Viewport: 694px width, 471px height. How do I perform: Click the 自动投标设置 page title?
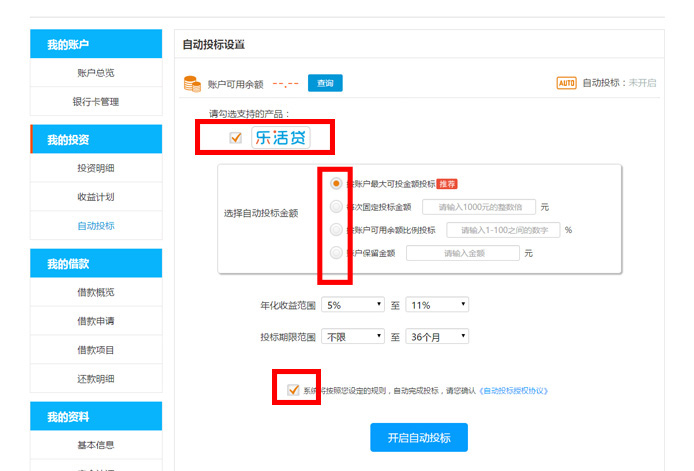[214, 44]
